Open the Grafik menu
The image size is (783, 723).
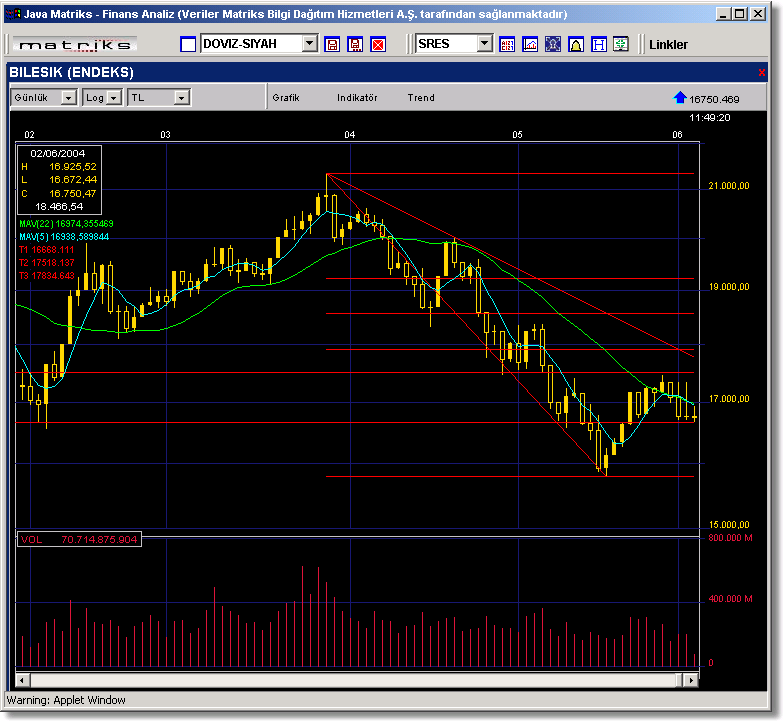tap(286, 98)
